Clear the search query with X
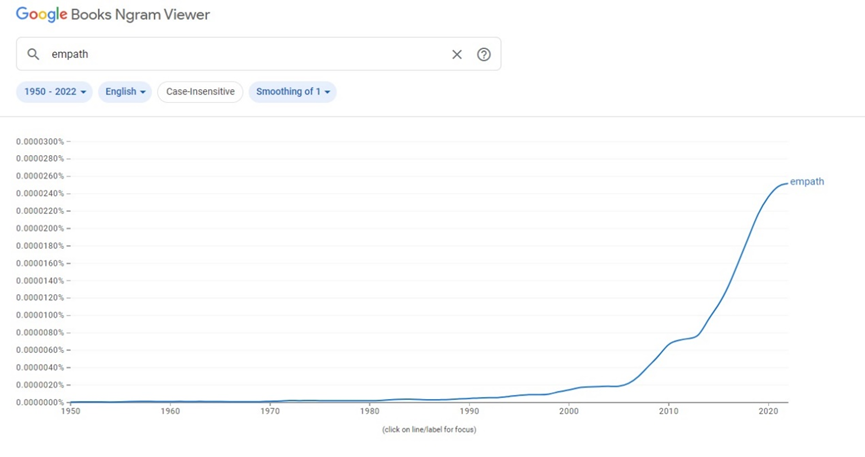The height and width of the screenshot is (457, 865). click(457, 54)
